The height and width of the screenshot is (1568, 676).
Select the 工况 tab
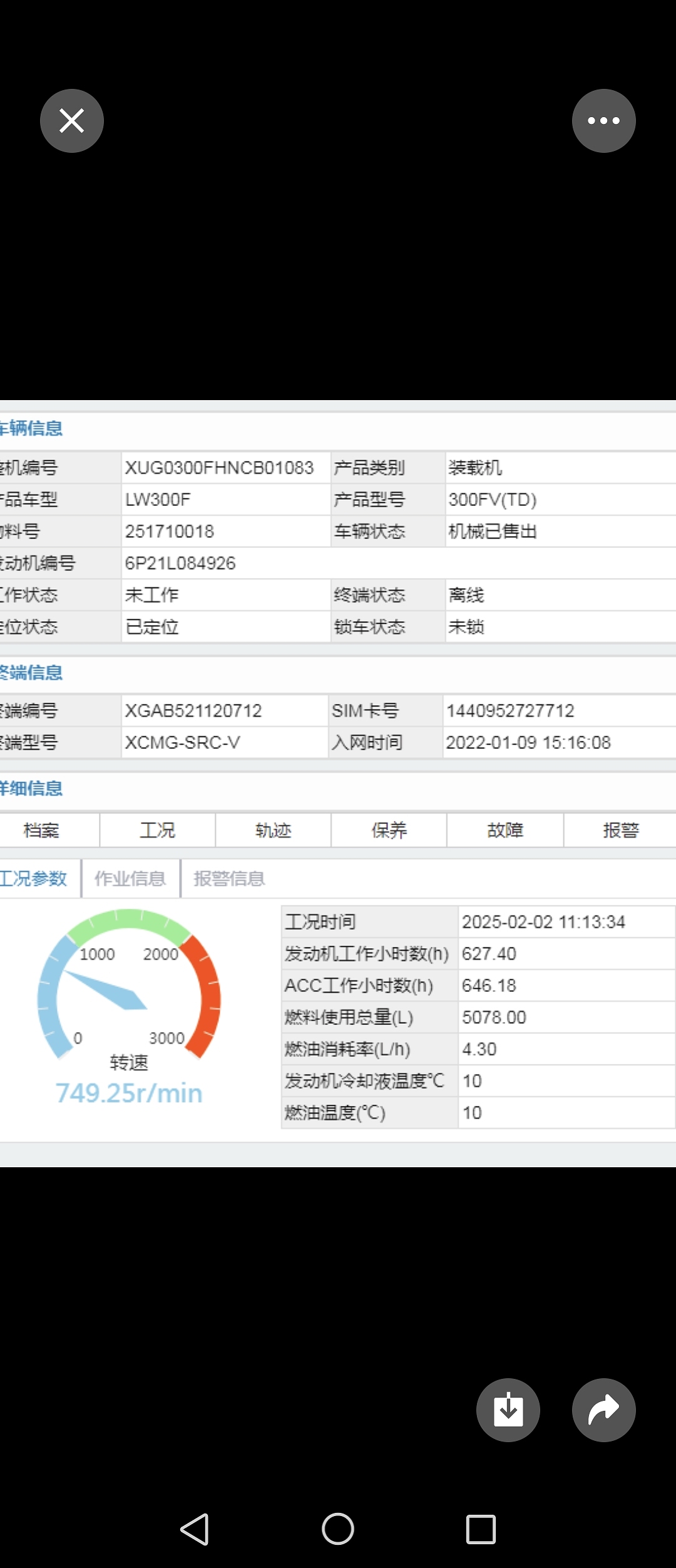click(x=157, y=830)
